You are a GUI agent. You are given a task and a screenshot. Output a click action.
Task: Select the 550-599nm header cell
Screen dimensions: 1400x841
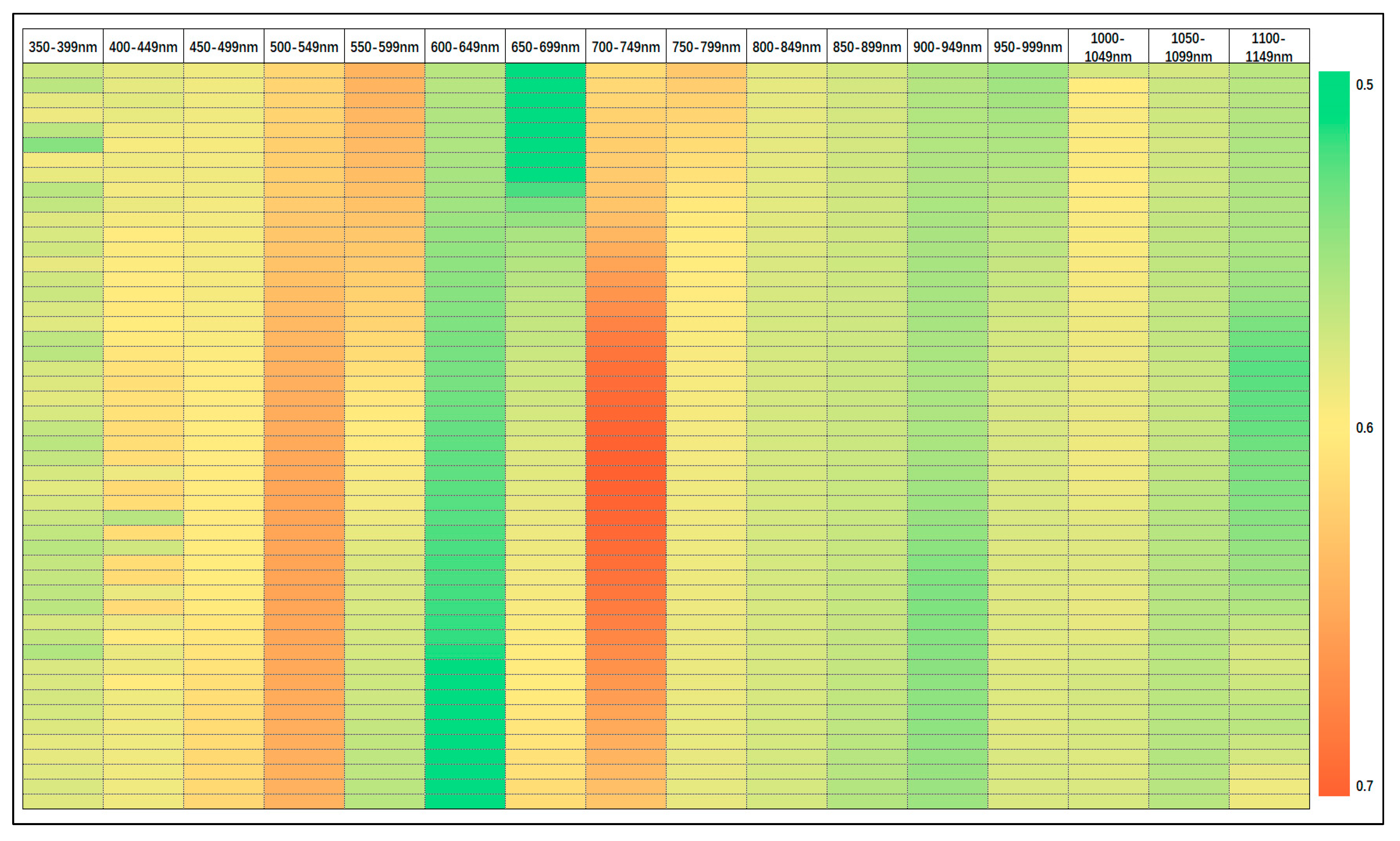pyautogui.click(x=385, y=46)
